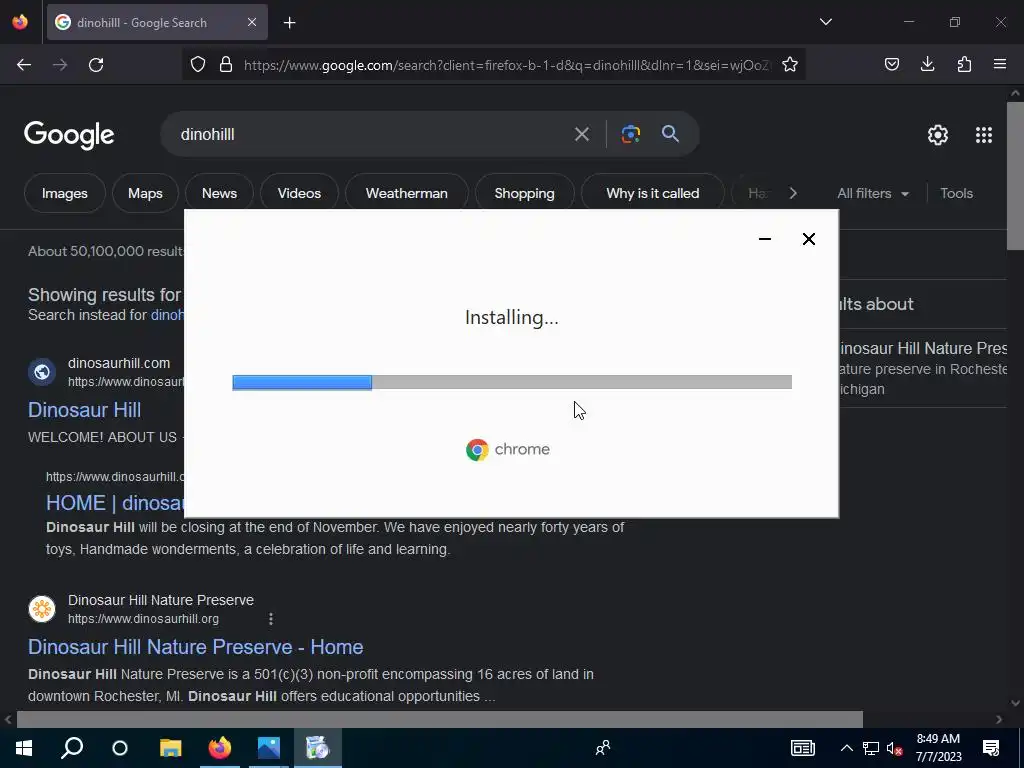Open the clock showing 8:49 AM
The width and height of the screenshot is (1024, 768).
pyautogui.click(x=938, y=748)
